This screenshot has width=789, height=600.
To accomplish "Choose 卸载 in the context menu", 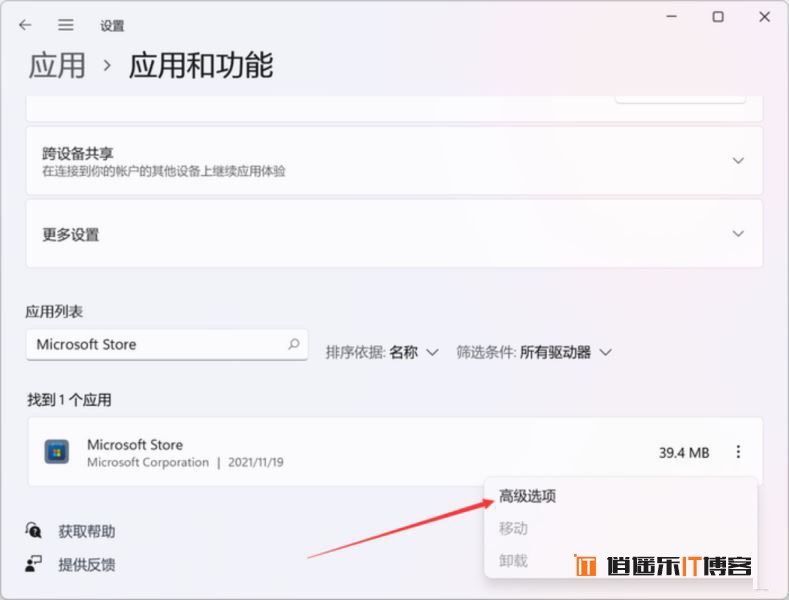I will 513,560.
